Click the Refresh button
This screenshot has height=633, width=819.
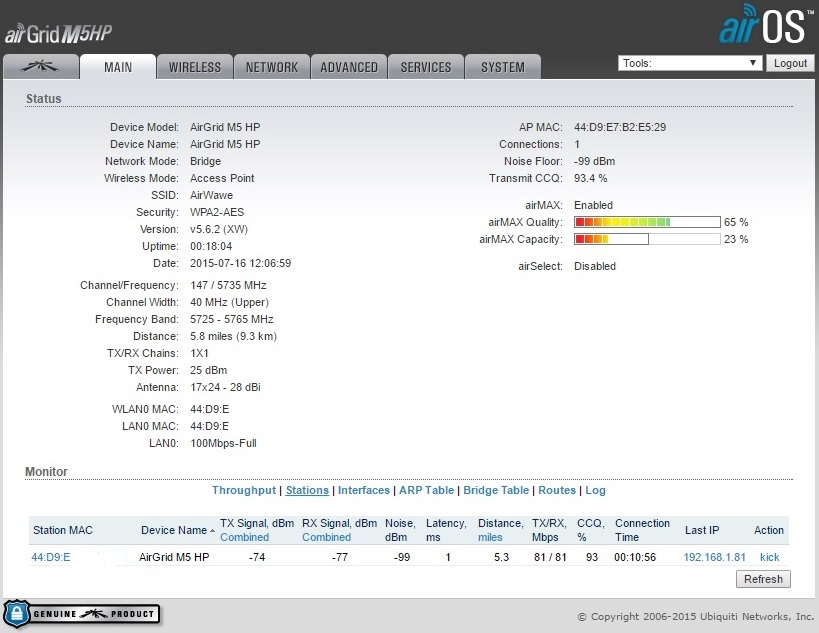tap(763, 579)
